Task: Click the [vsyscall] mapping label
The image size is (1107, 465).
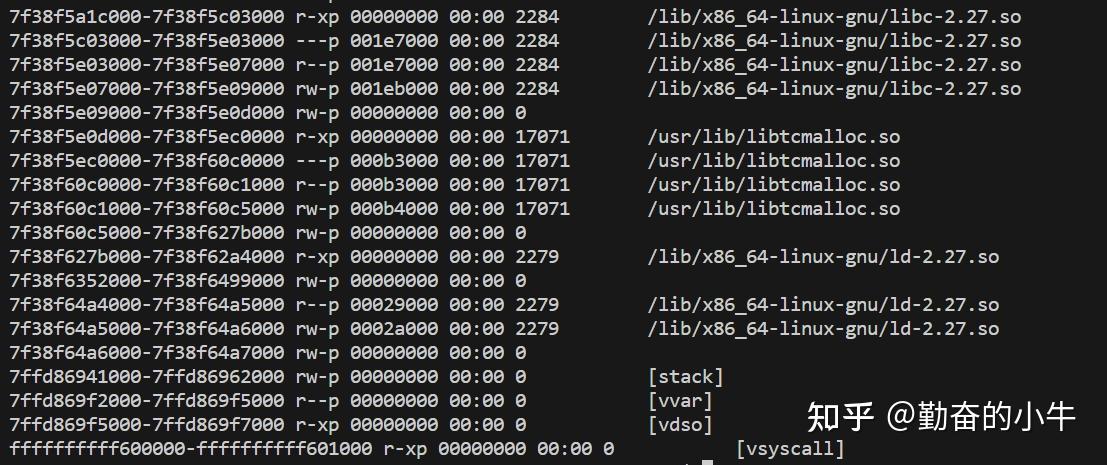Action: click(x=790, y=449)
